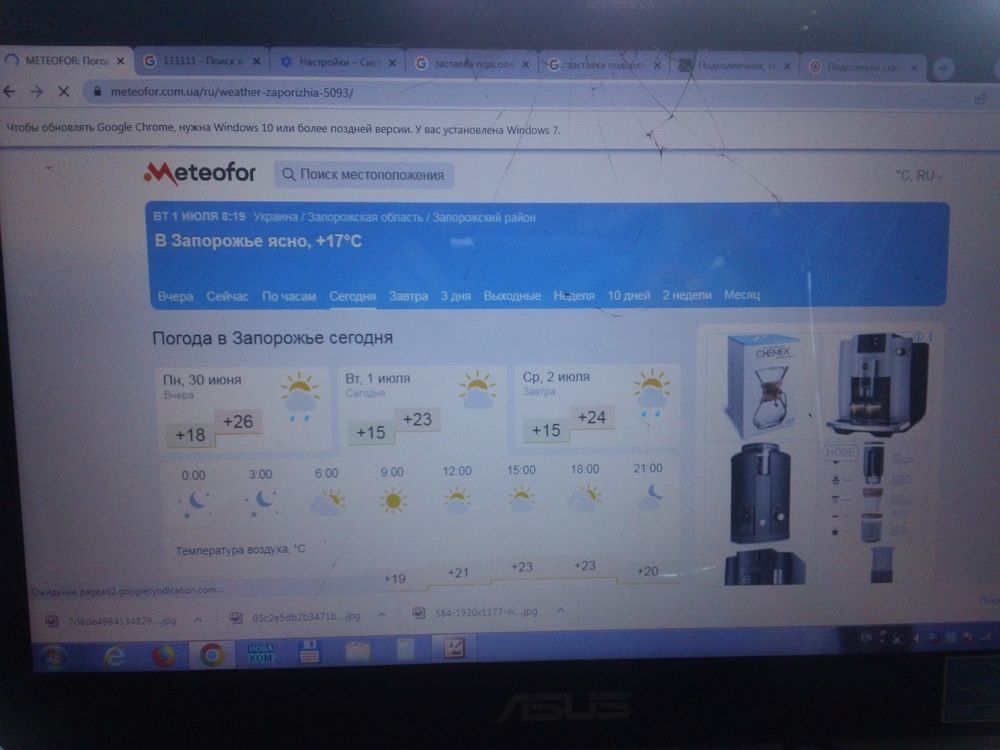Click the Meteofor logo
The image size is (1000, 750).
pos(200,173)
